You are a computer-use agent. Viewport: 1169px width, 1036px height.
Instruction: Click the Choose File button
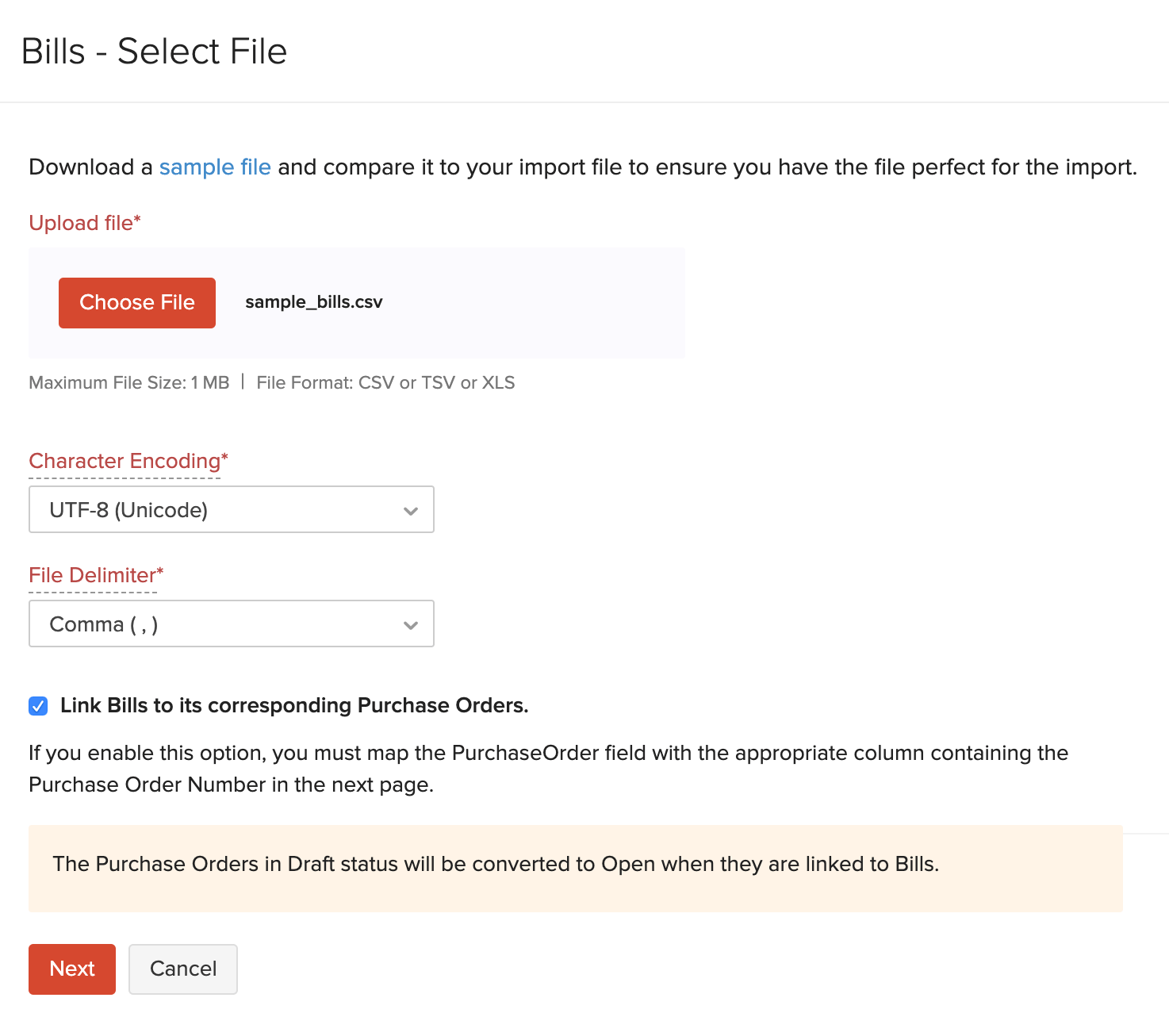click(x=136, y=302)
